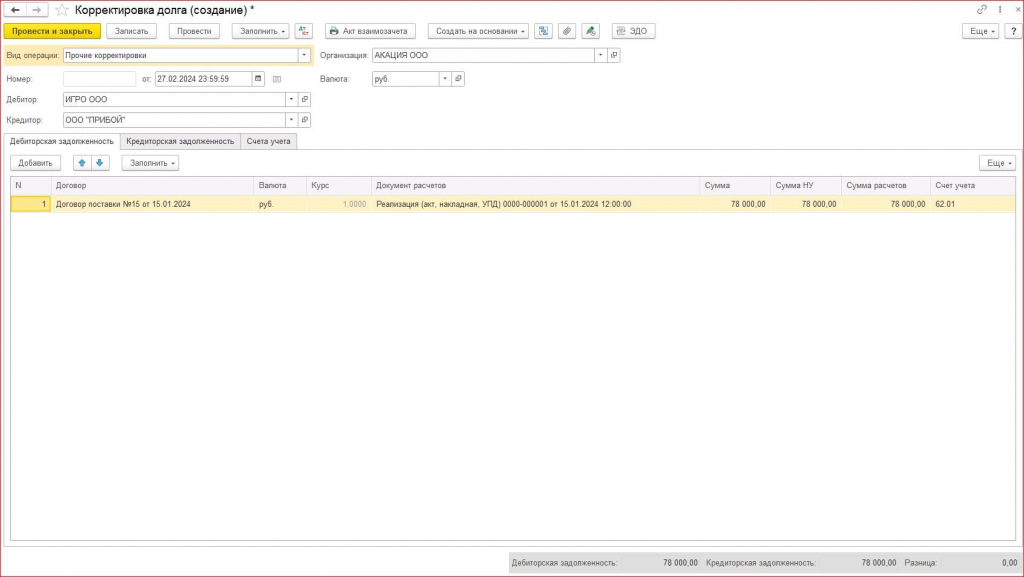
Task: Open the Кредитор ООО ПРИБОЙ card icon
Action: click(304, 120)
